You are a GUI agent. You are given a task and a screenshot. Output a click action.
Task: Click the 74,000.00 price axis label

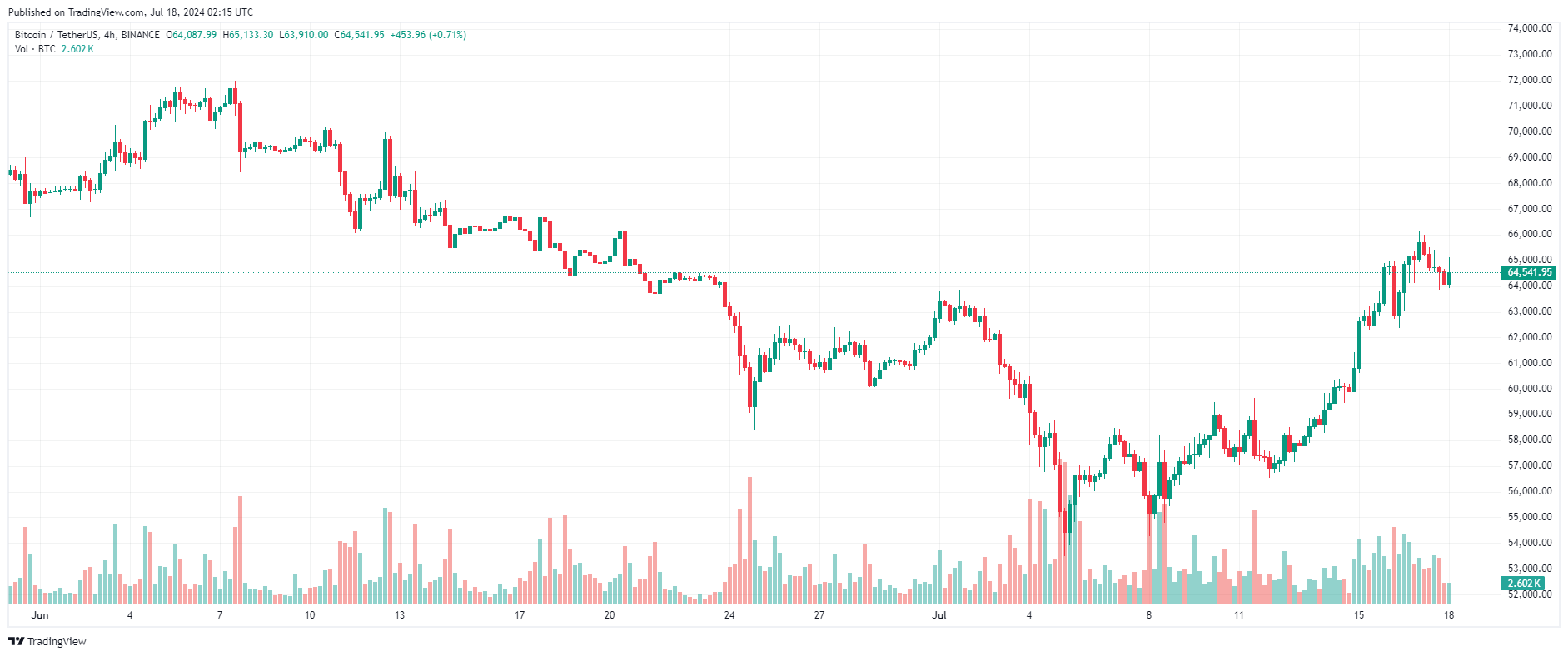point(1529,28)
